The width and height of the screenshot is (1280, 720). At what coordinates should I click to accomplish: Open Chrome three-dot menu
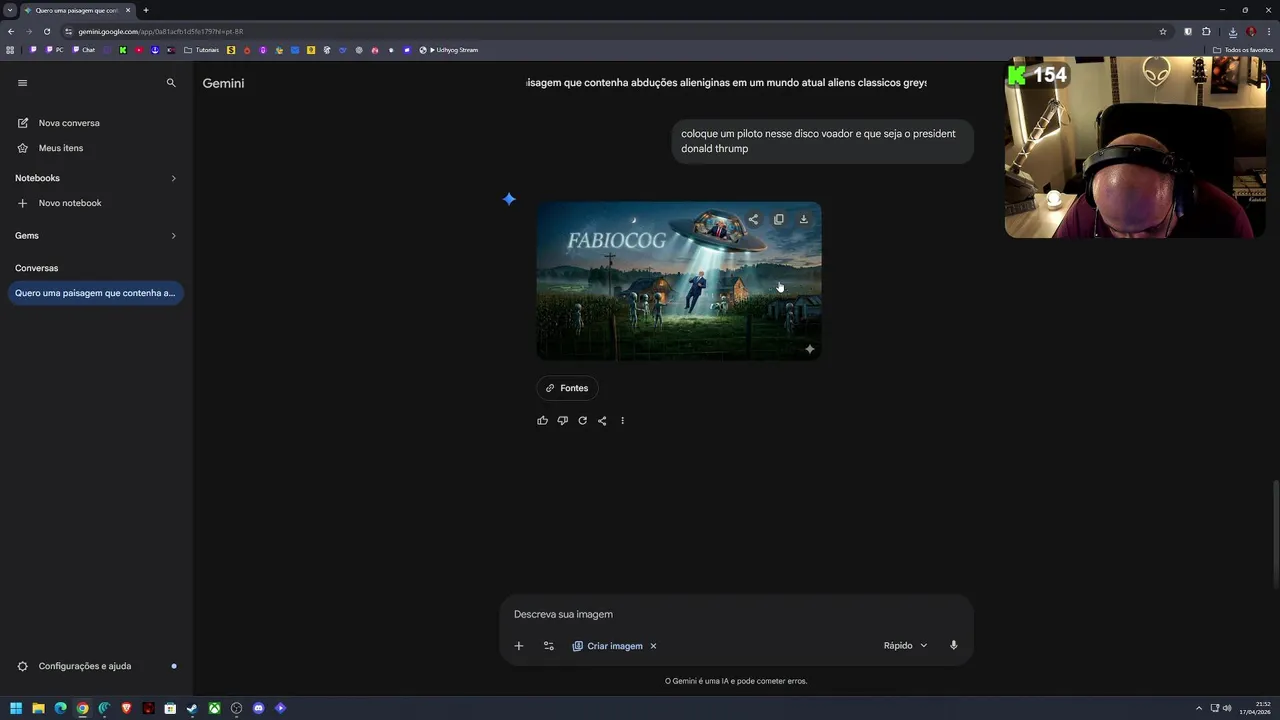click(x=1268, y=31)
